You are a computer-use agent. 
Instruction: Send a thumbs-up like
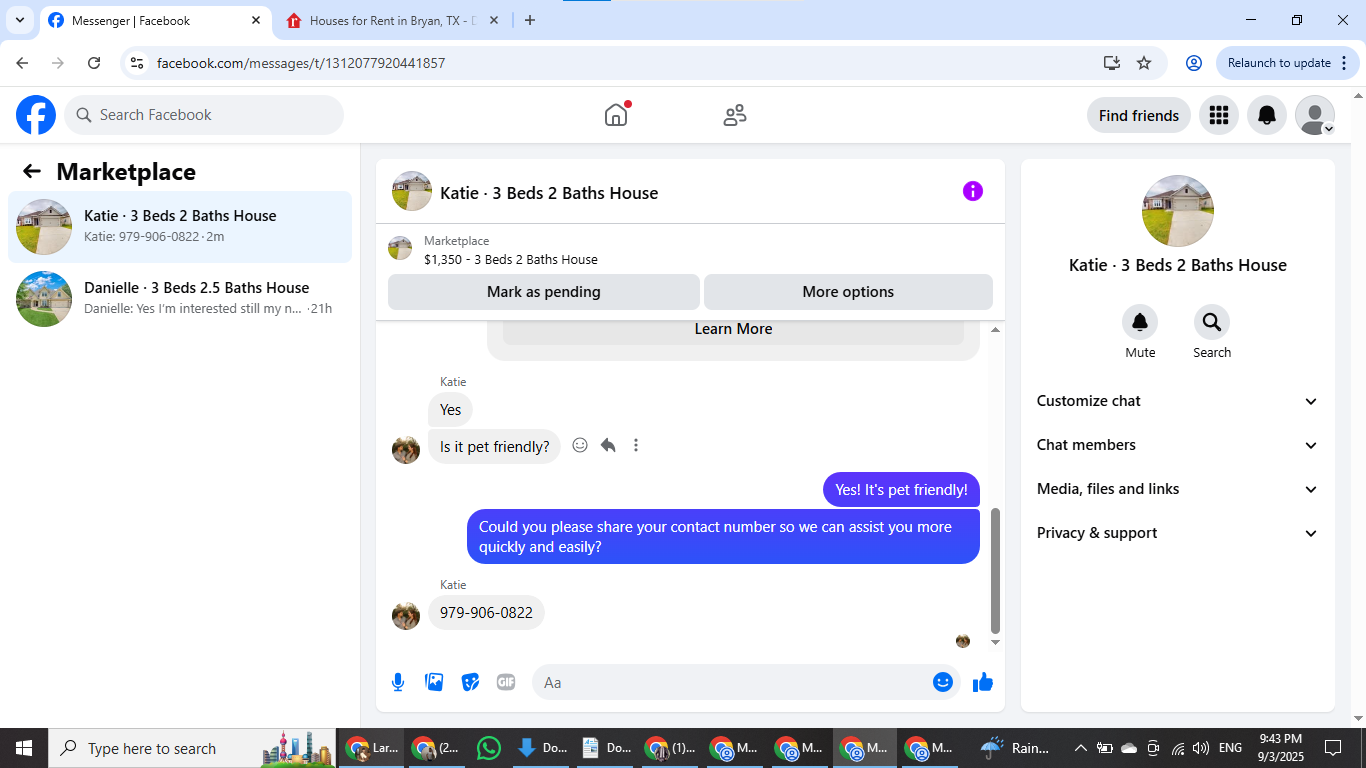point(983,682)
